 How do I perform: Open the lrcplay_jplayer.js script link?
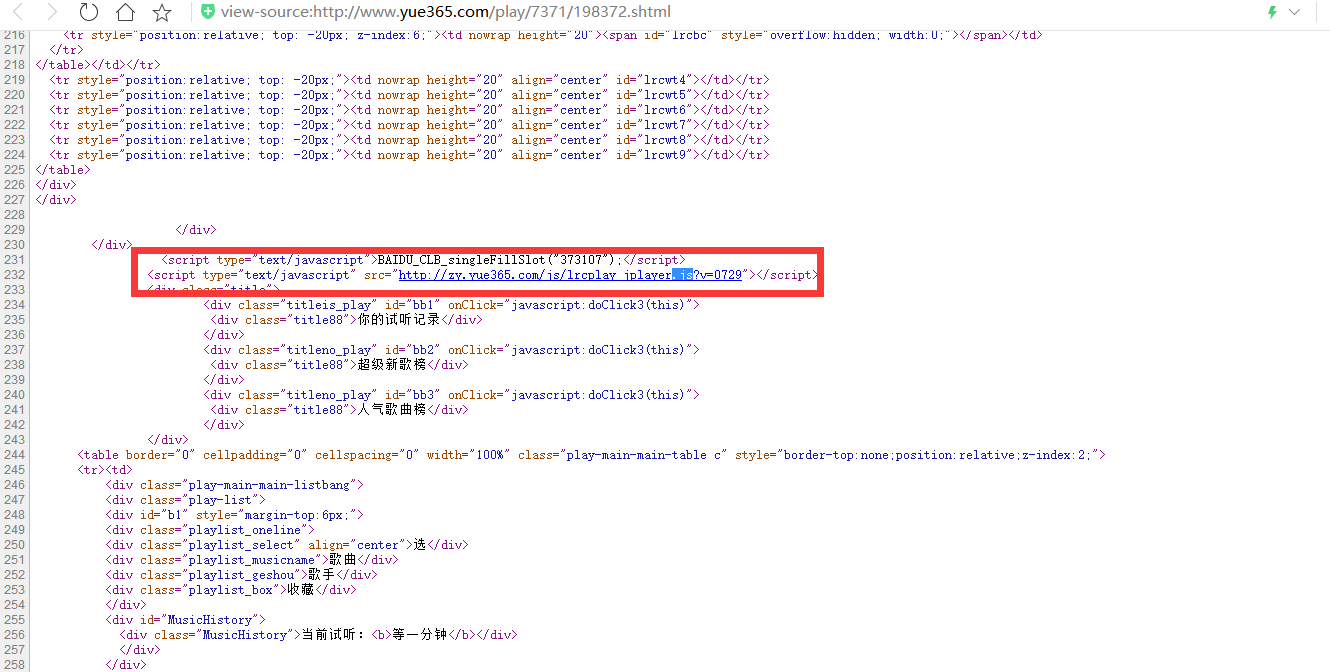570,275
